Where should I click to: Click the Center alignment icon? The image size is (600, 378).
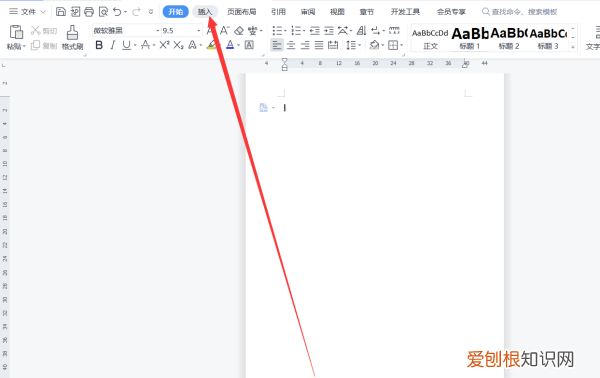(x=291, y=46)
